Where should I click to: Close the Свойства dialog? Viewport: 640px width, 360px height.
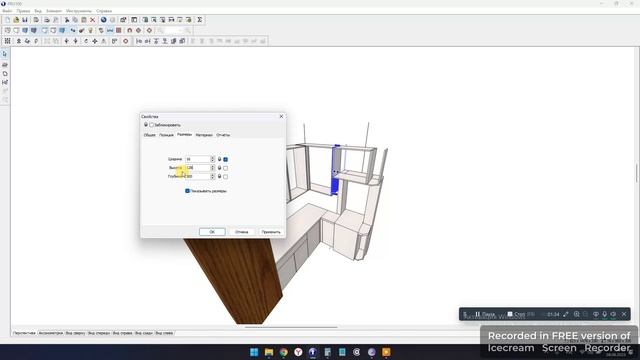point(281,116)
